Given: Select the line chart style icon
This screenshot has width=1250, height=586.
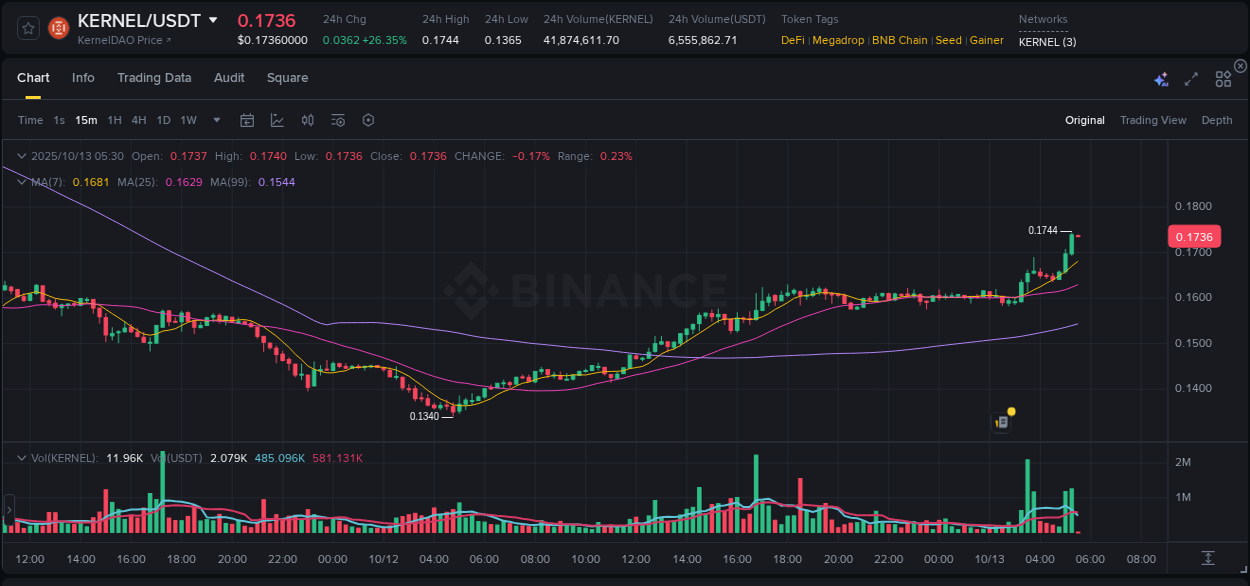Looking at the screenshot, I should [x=276, y=120].
